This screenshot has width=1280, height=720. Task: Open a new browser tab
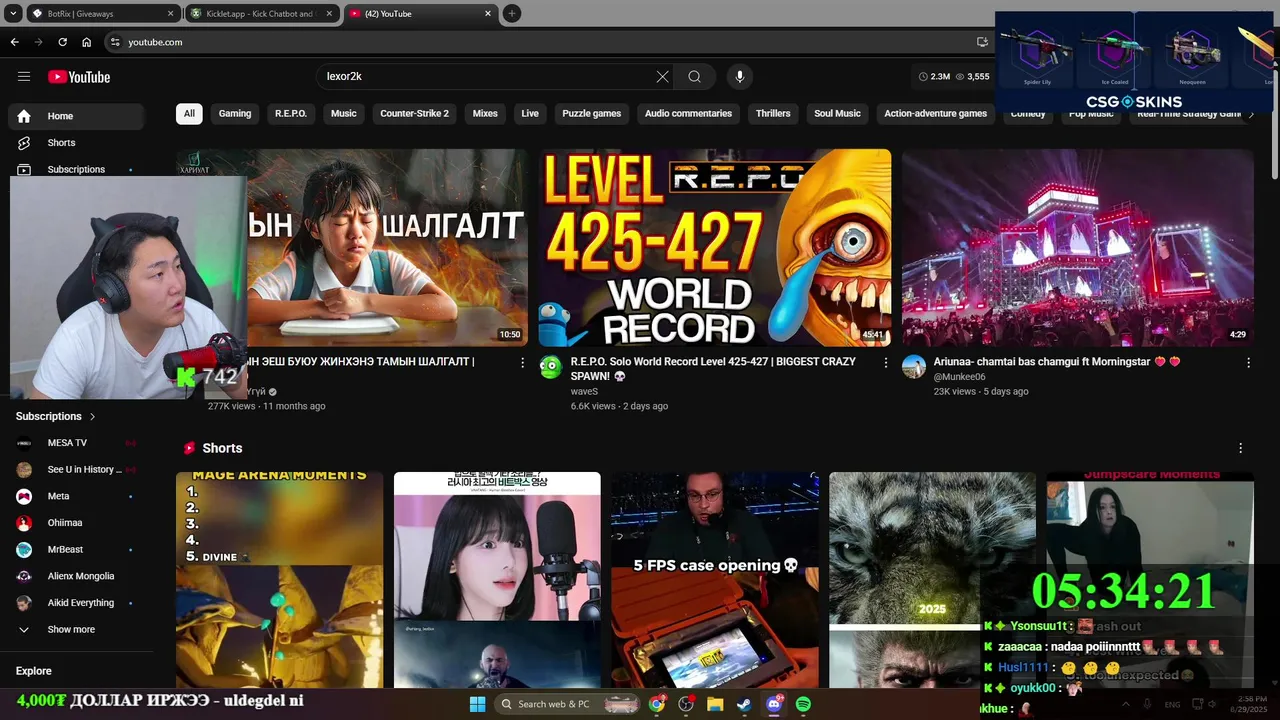pos(512,13)
